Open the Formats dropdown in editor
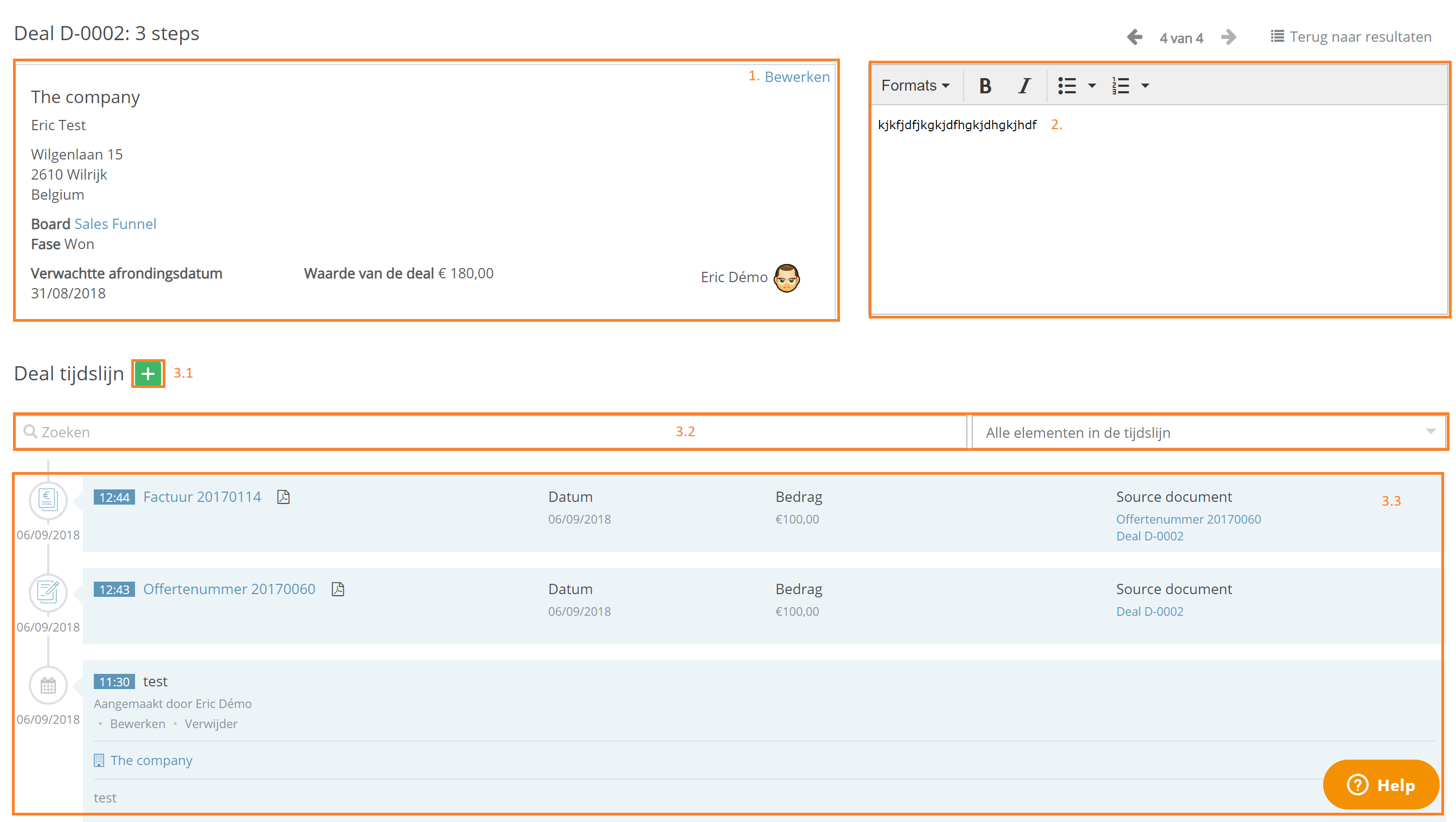 pos(915,85)
